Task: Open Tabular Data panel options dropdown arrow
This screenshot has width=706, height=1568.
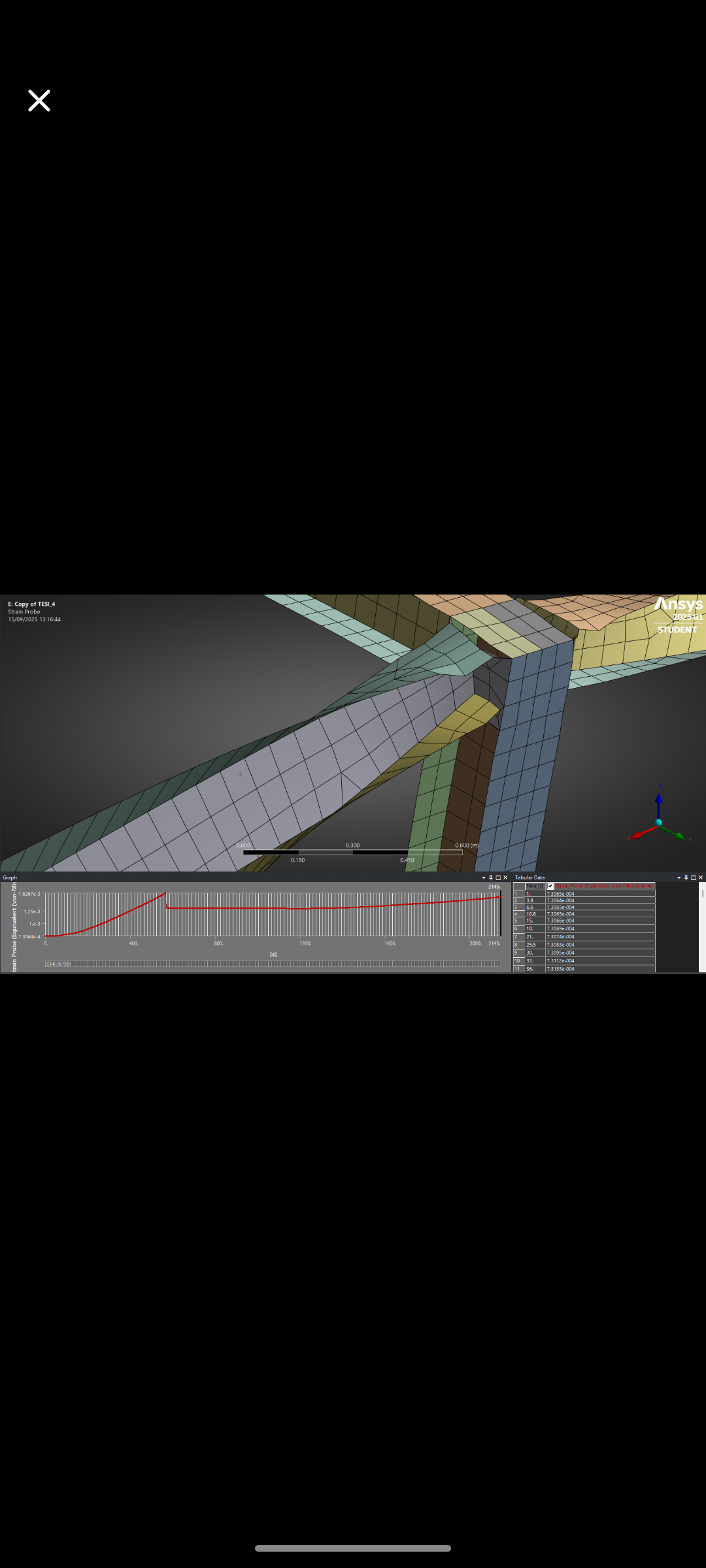Action: point(679,877)
